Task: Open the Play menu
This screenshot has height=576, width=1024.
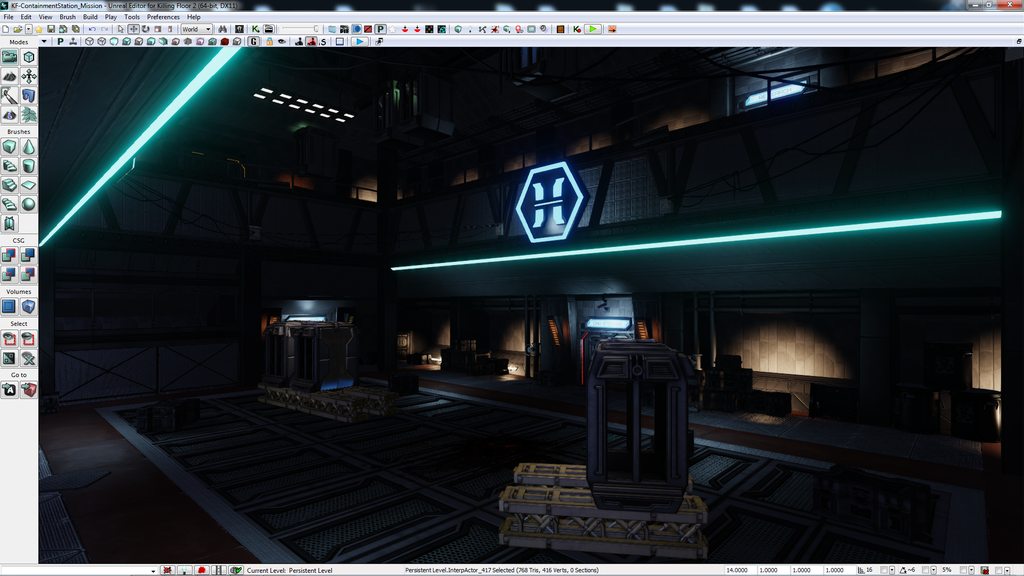Action: 111,17
